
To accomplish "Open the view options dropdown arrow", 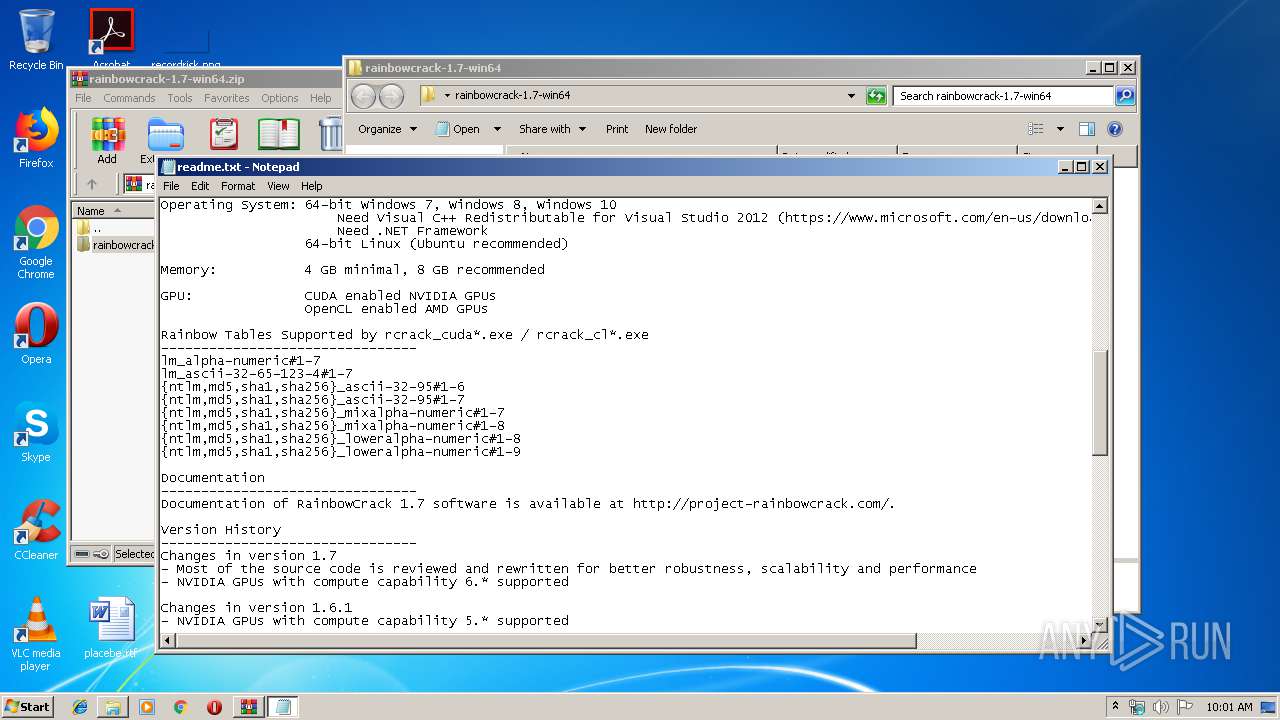I will pyautogui.click(x=1060, y=129).
